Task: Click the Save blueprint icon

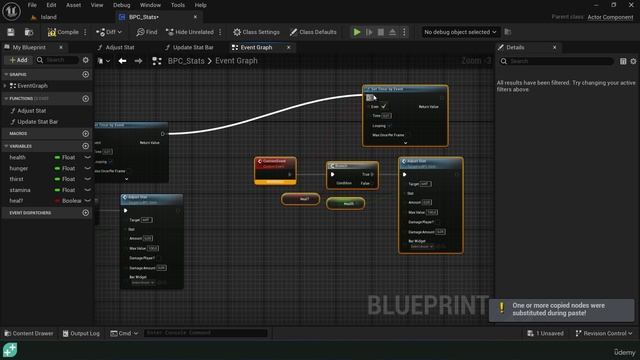Action: [x=11, y=32]
